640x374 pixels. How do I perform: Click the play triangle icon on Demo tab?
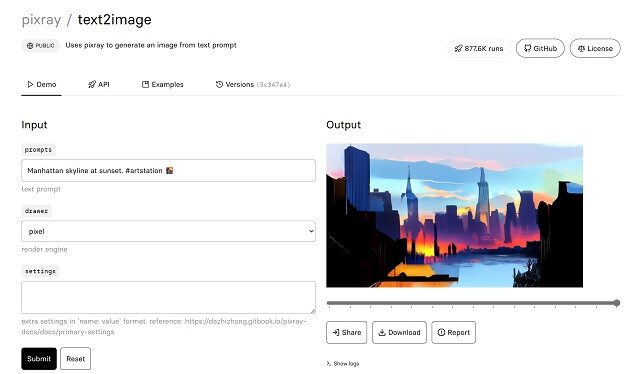(30, 84)
